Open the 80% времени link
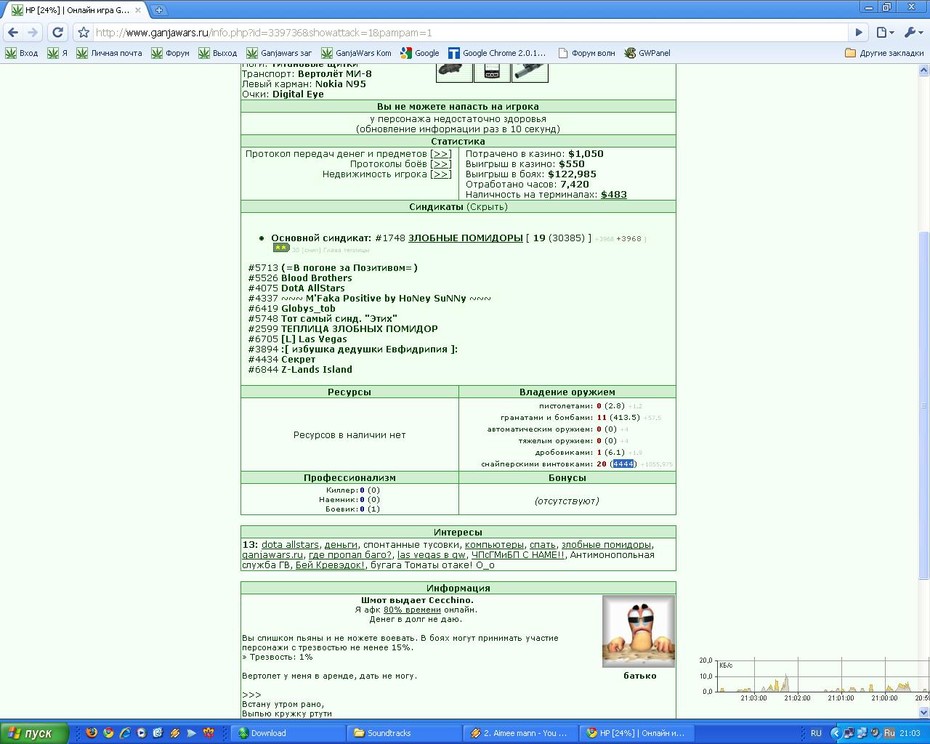 412,609
